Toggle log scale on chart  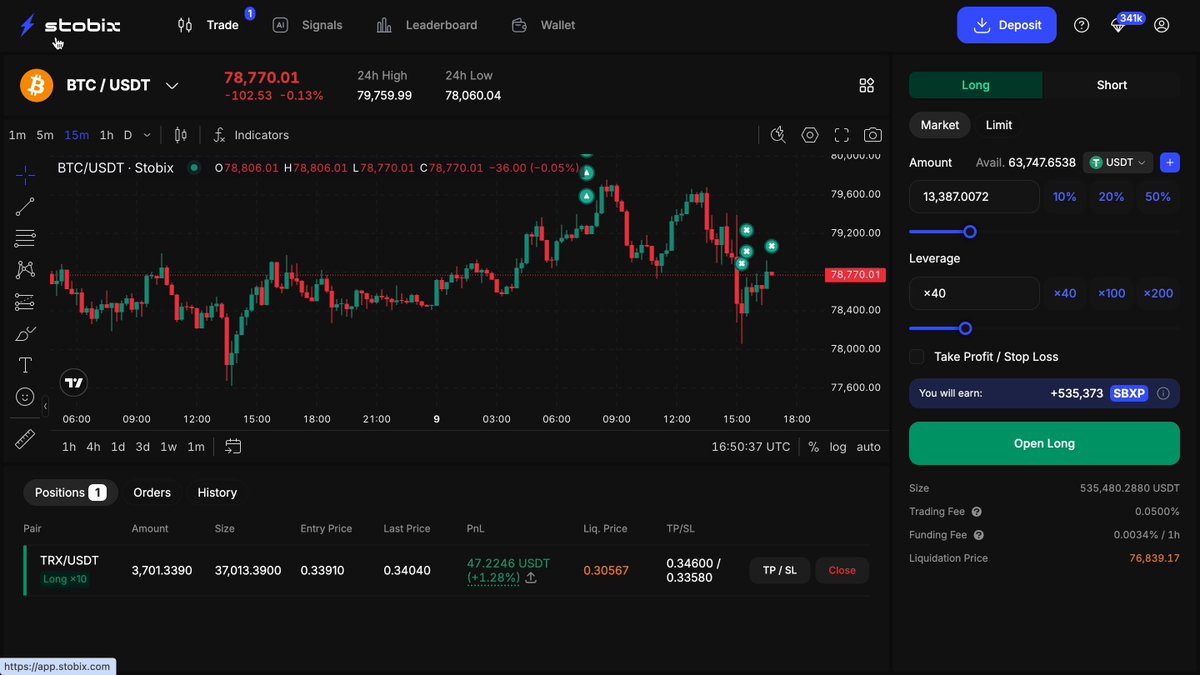tap(837, 447)
